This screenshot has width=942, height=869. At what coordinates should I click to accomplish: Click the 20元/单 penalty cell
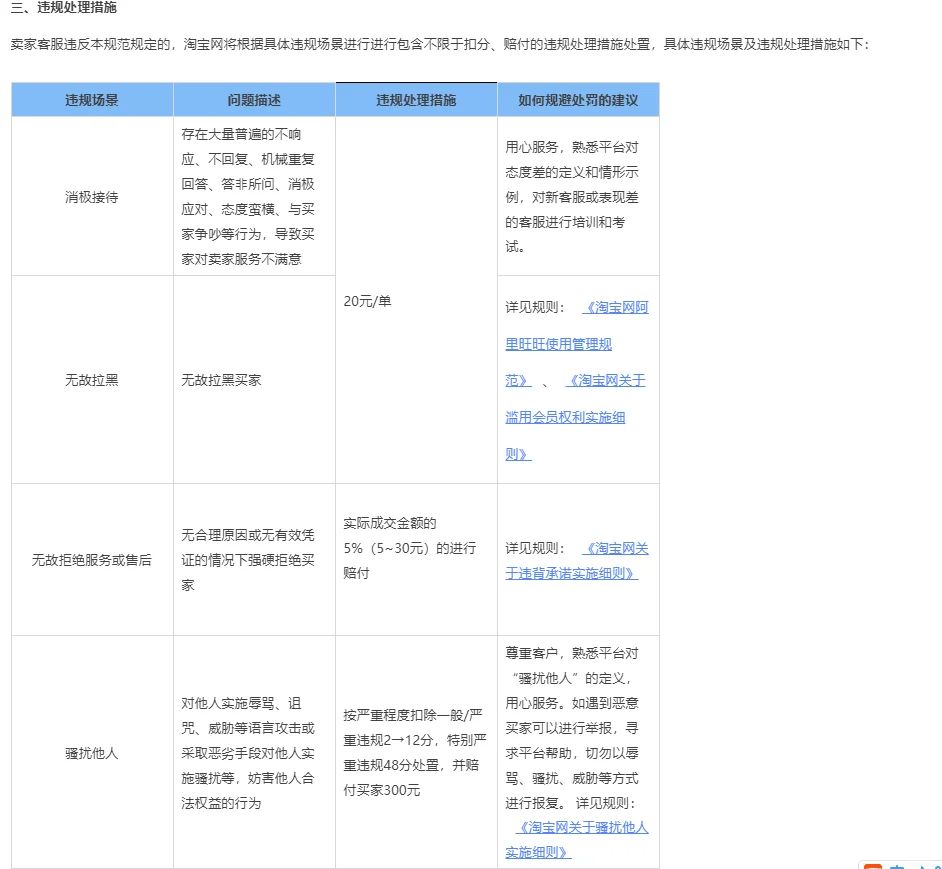pos(416,300)
